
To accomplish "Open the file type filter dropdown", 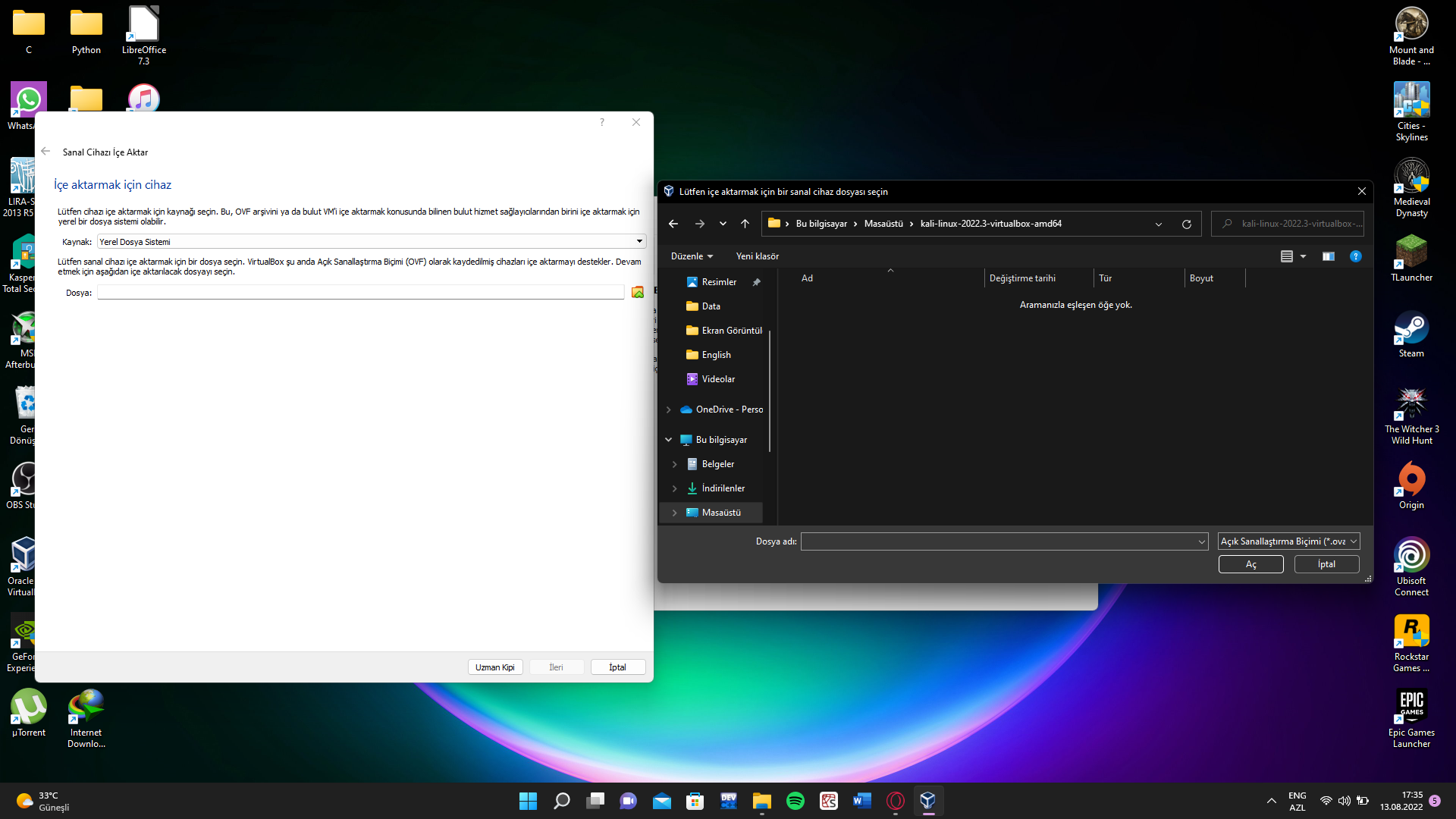I will (x=1288, y=541).
